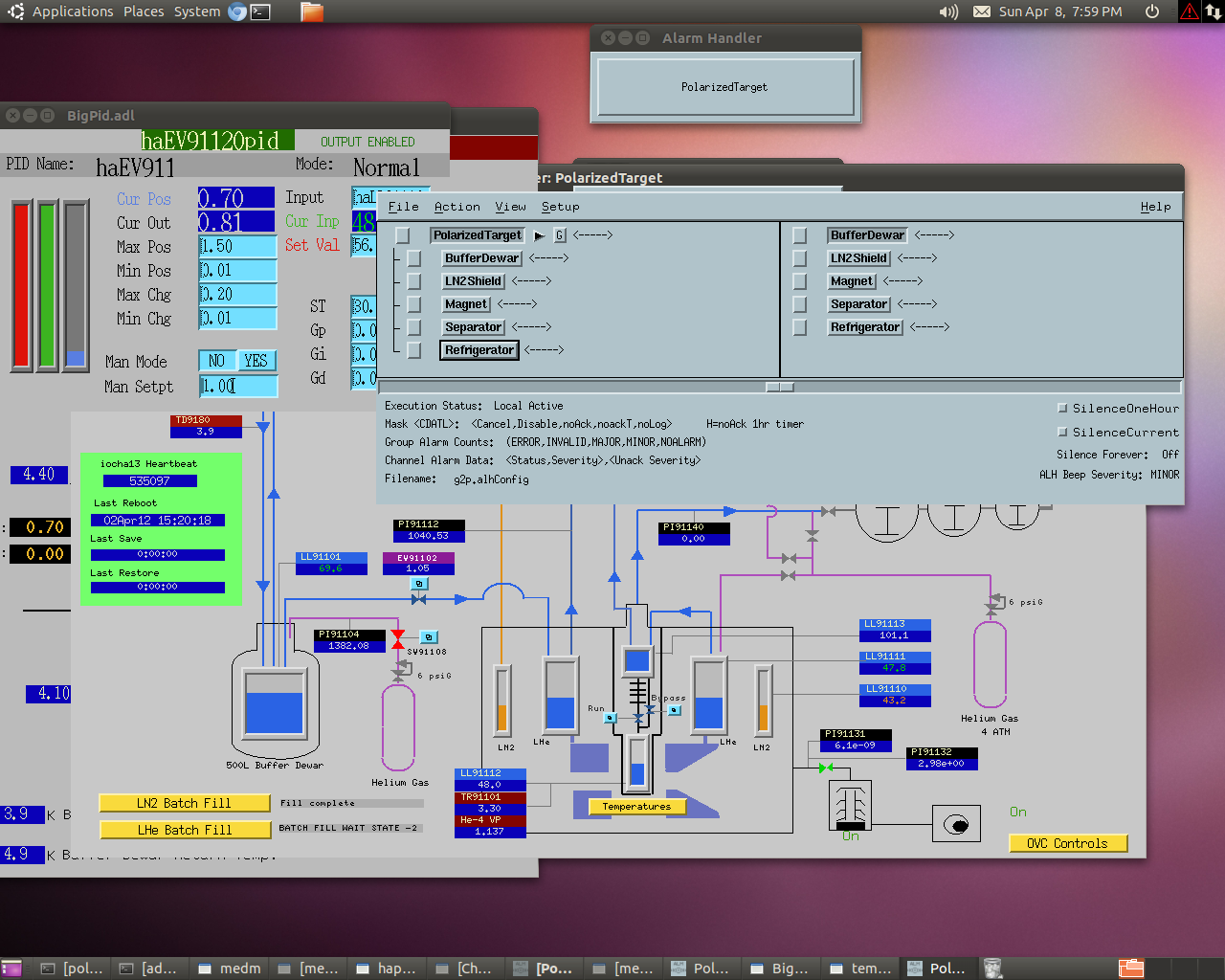Click the 6 psig relief valve by SV91108
Screen dimensions: 1225x980
401,670
